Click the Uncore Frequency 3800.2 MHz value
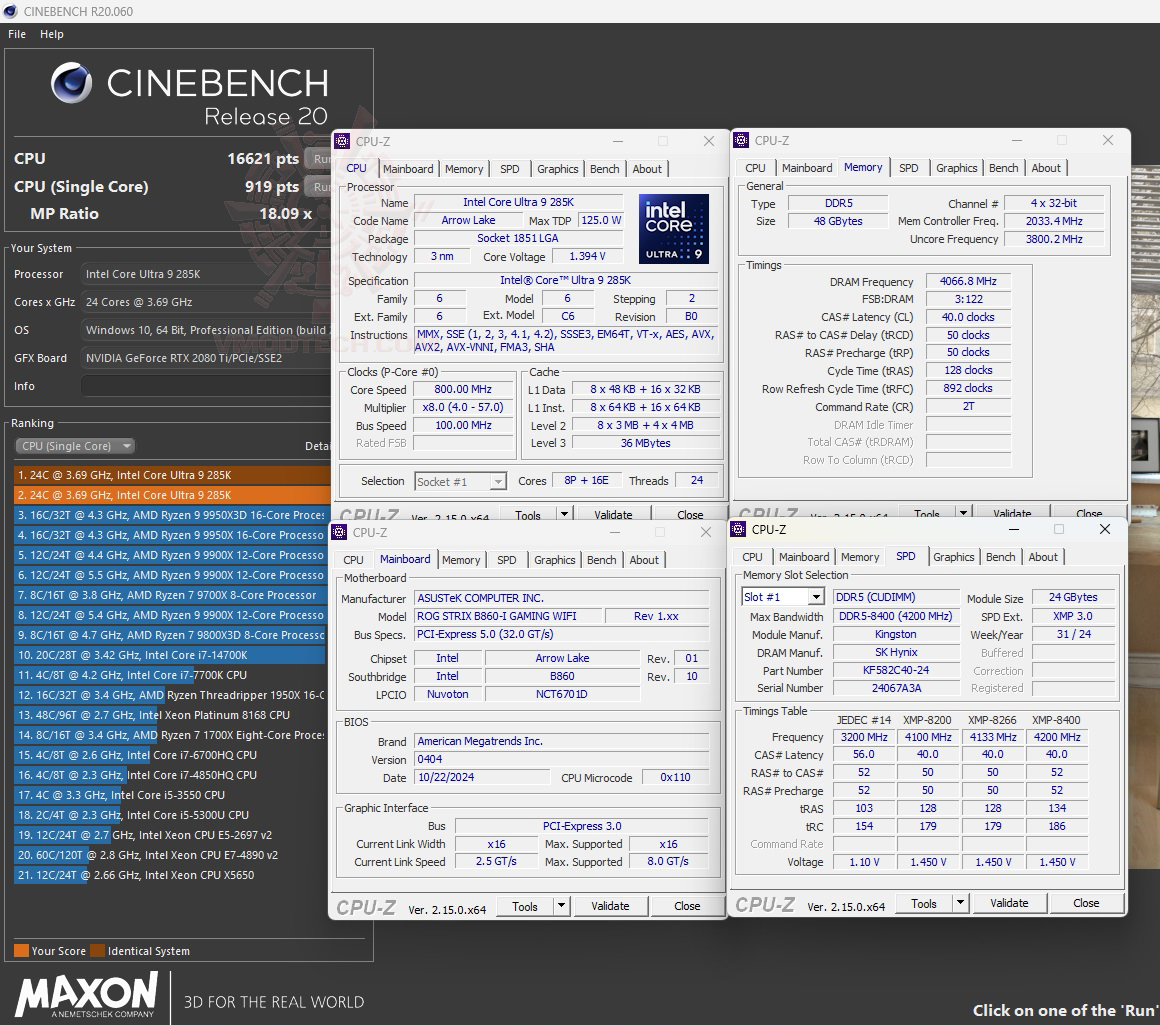 coord(1053,239)
